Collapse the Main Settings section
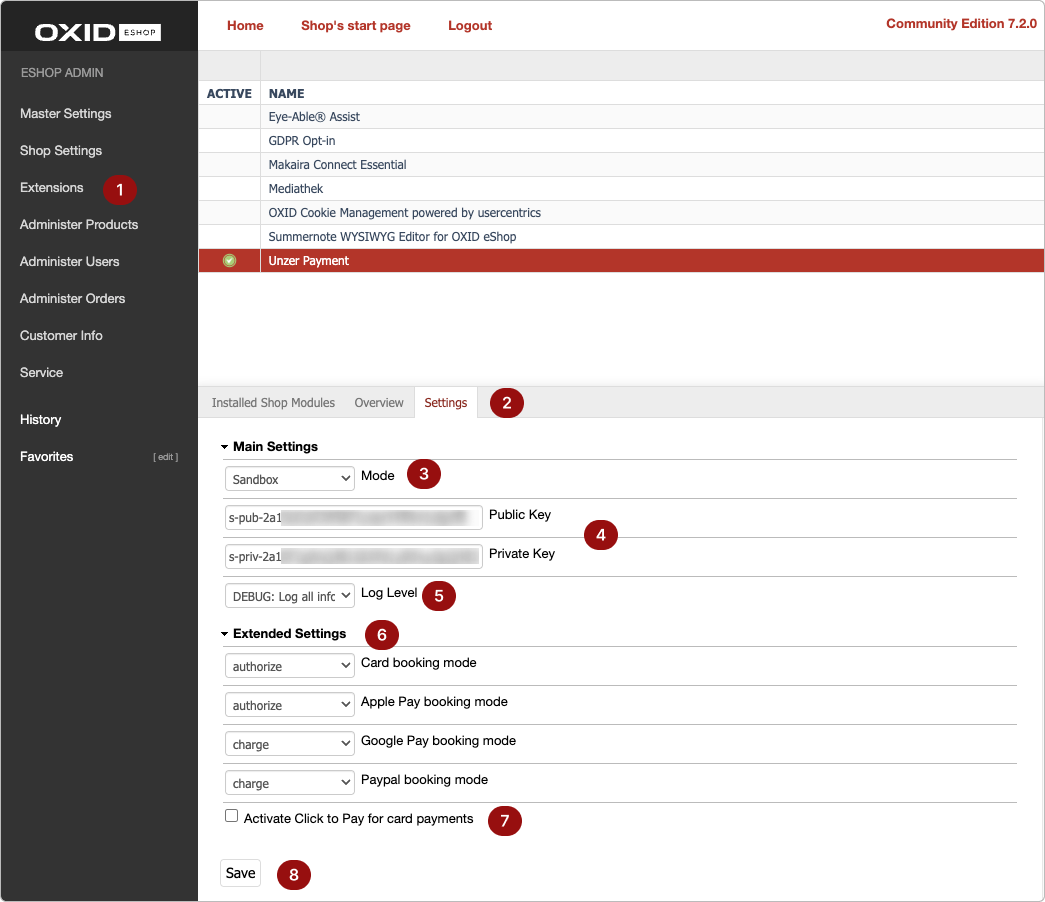 tap(226, 446)
